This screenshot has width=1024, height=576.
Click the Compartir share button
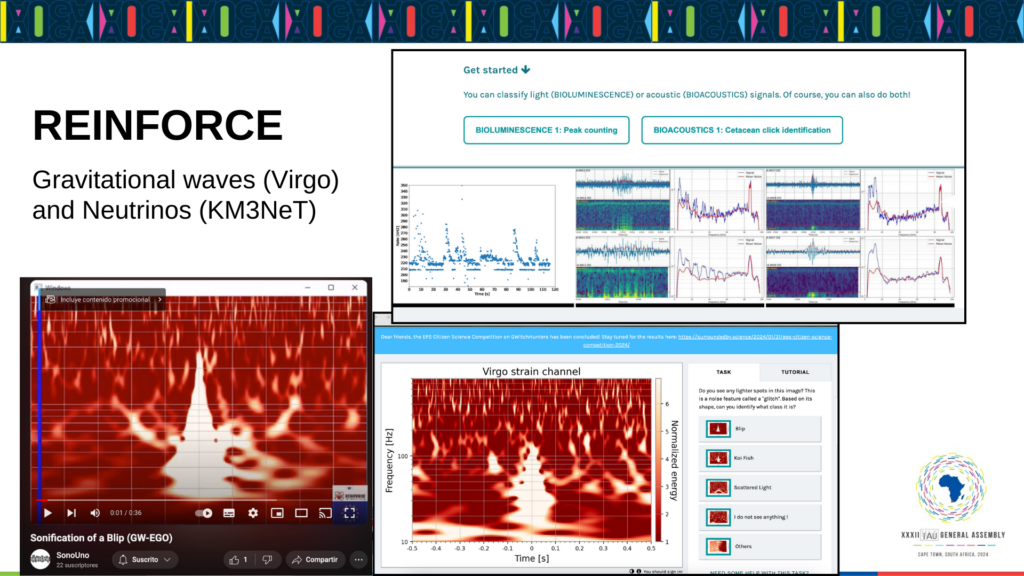coord(315,560)
